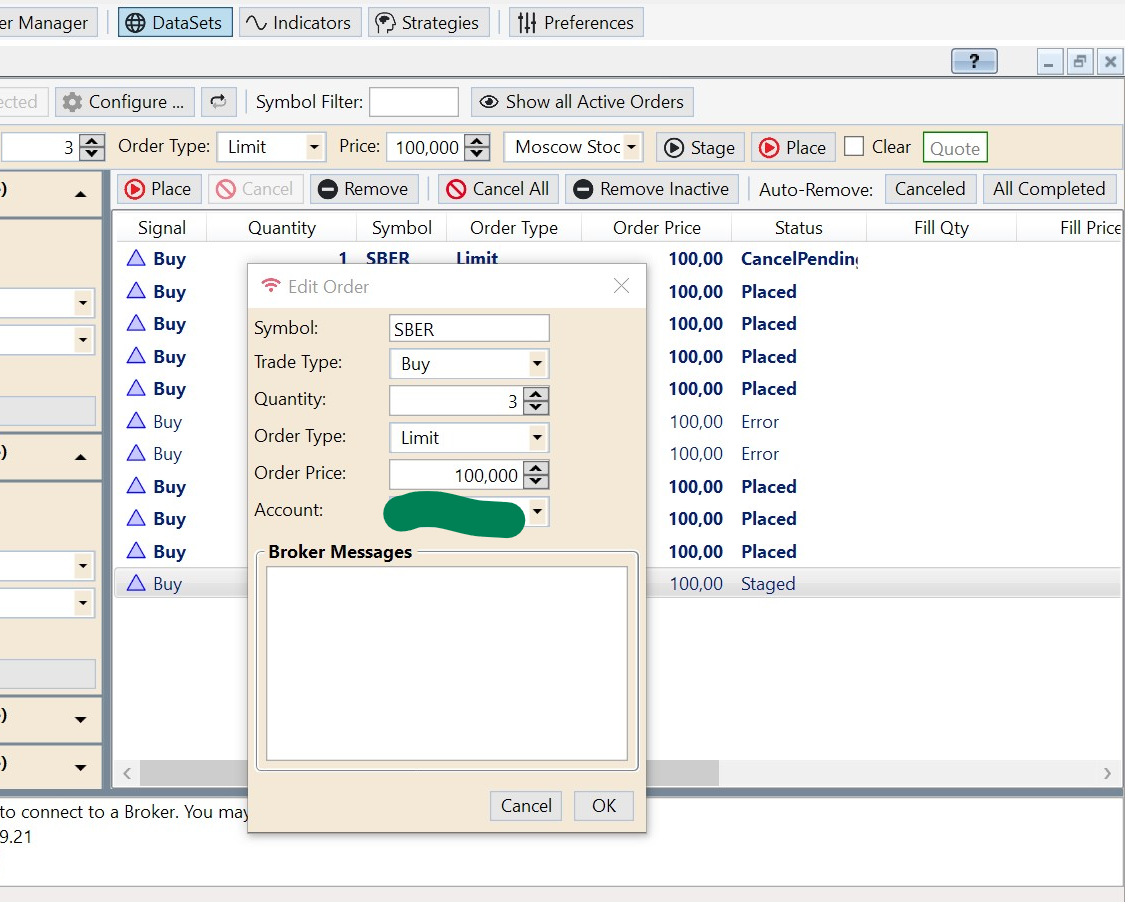
Task: Click the help question mark button
Action: pos(974,61)
